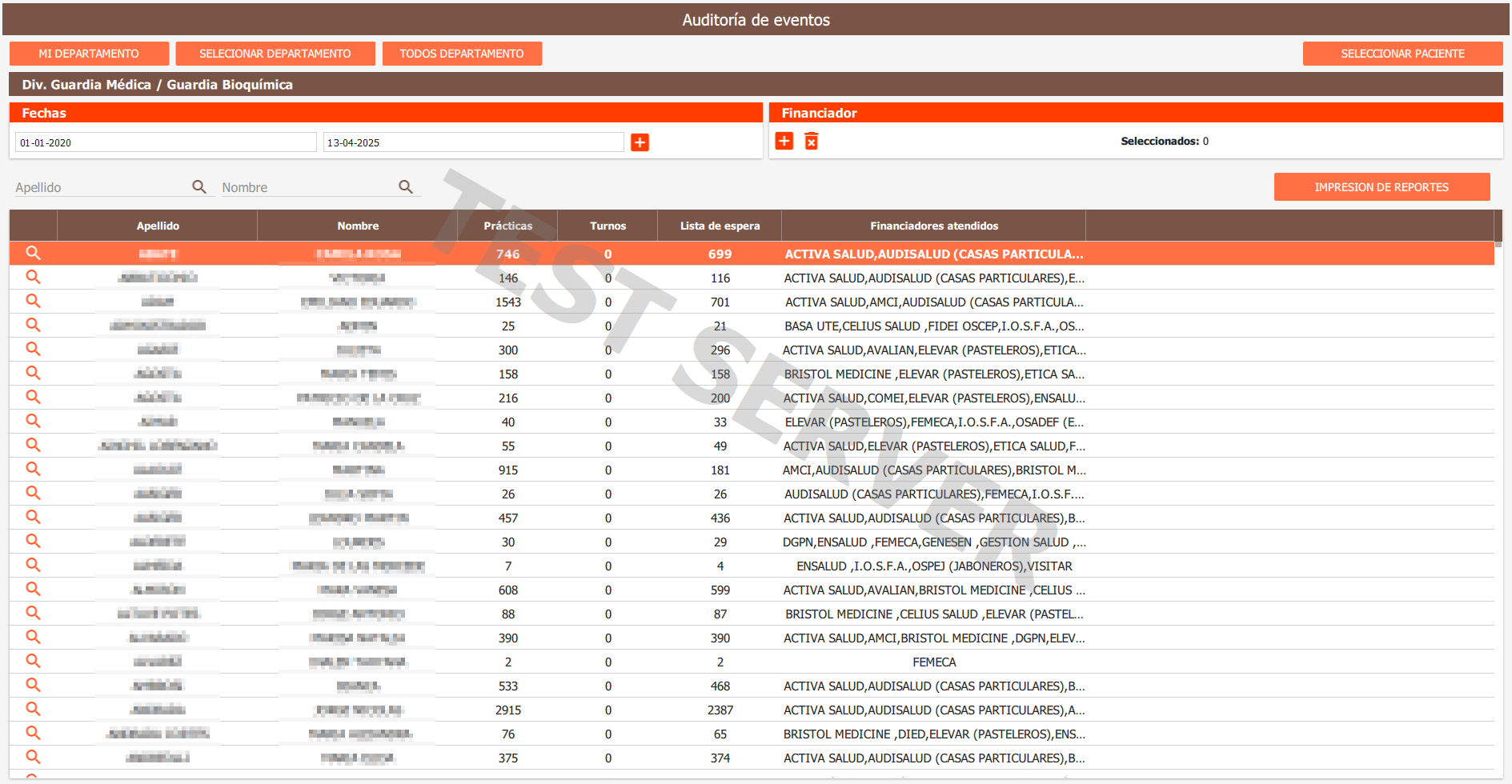
Task: Click the add Financiador plus icon
Action: pos(784,141)
